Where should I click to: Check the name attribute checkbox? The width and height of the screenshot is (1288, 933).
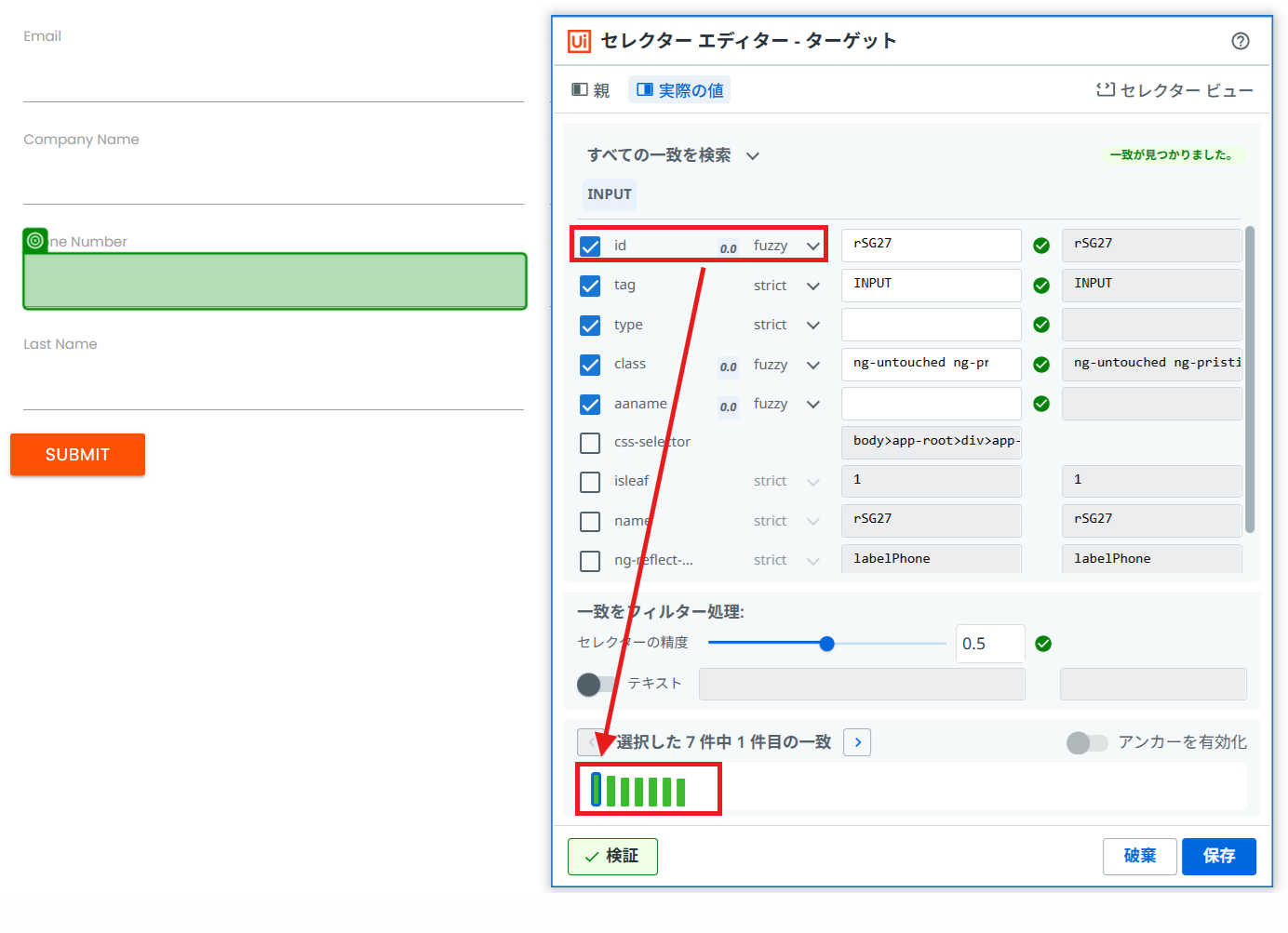590,522
